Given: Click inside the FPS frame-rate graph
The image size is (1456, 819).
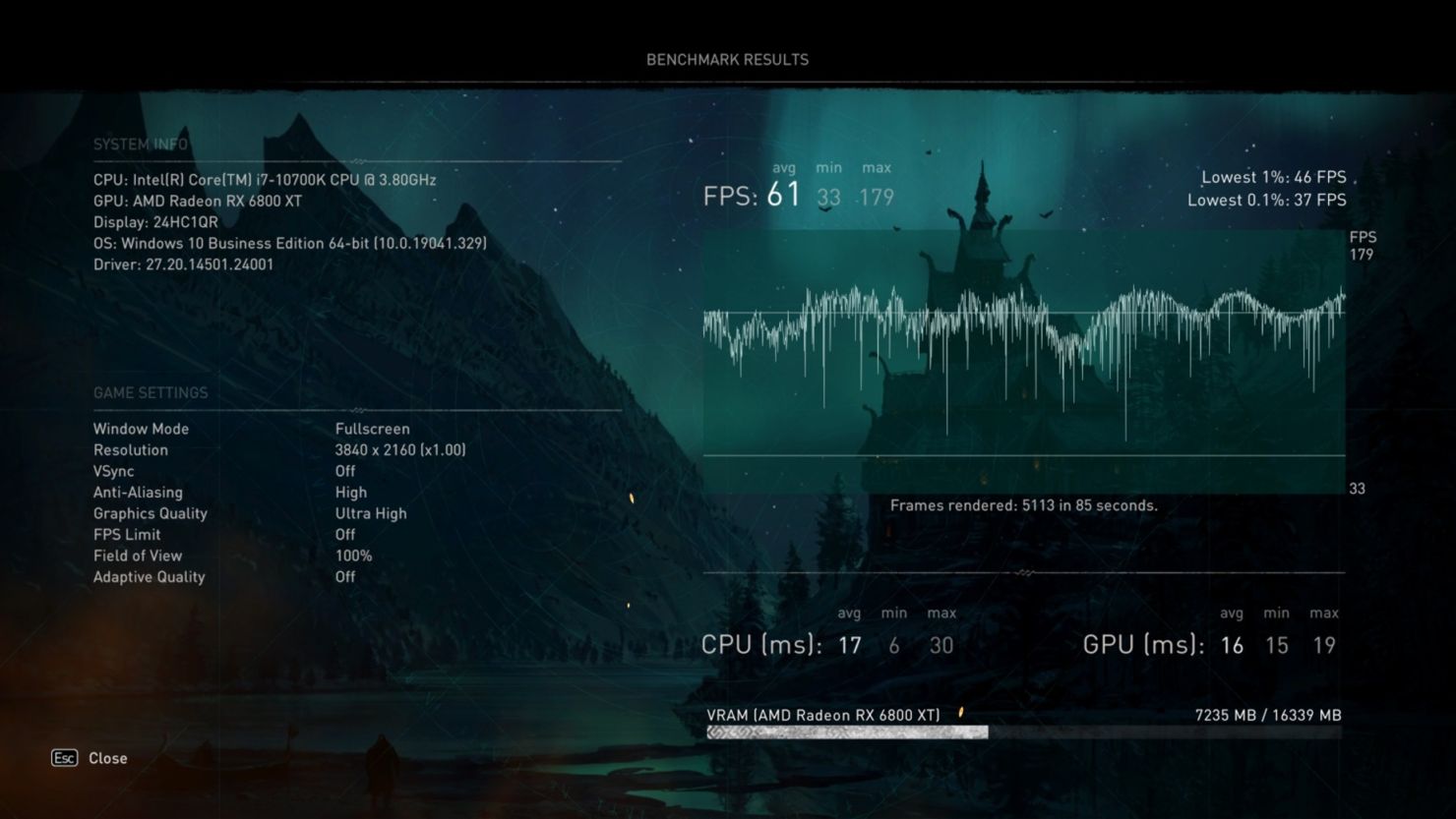Looking at the screenshot, I should coord(1024,362).
